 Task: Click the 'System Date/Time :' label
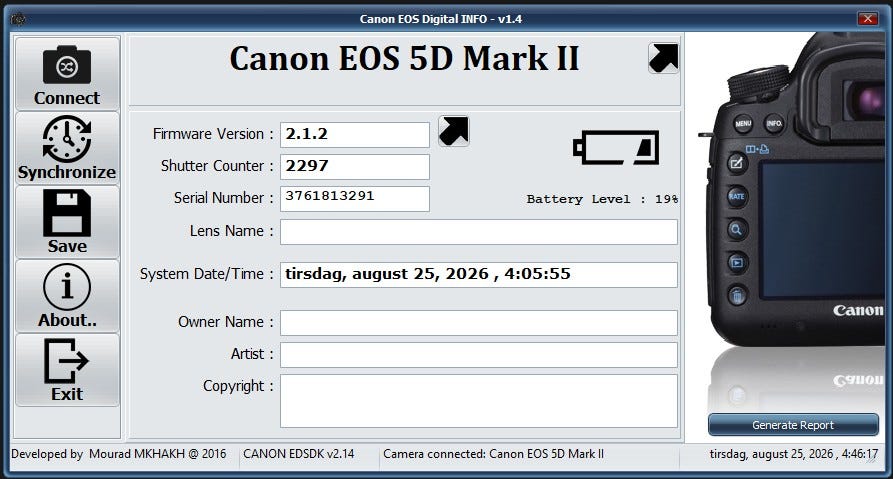pos(207,274)
